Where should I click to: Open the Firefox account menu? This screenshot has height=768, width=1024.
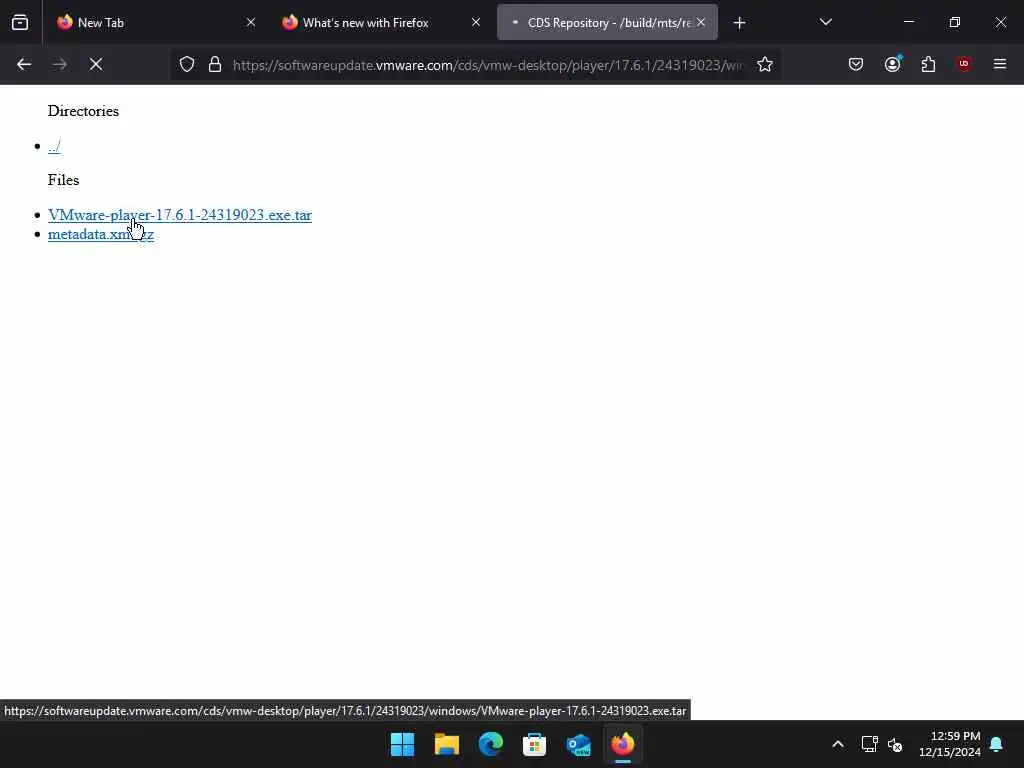(x=892, y=64)
